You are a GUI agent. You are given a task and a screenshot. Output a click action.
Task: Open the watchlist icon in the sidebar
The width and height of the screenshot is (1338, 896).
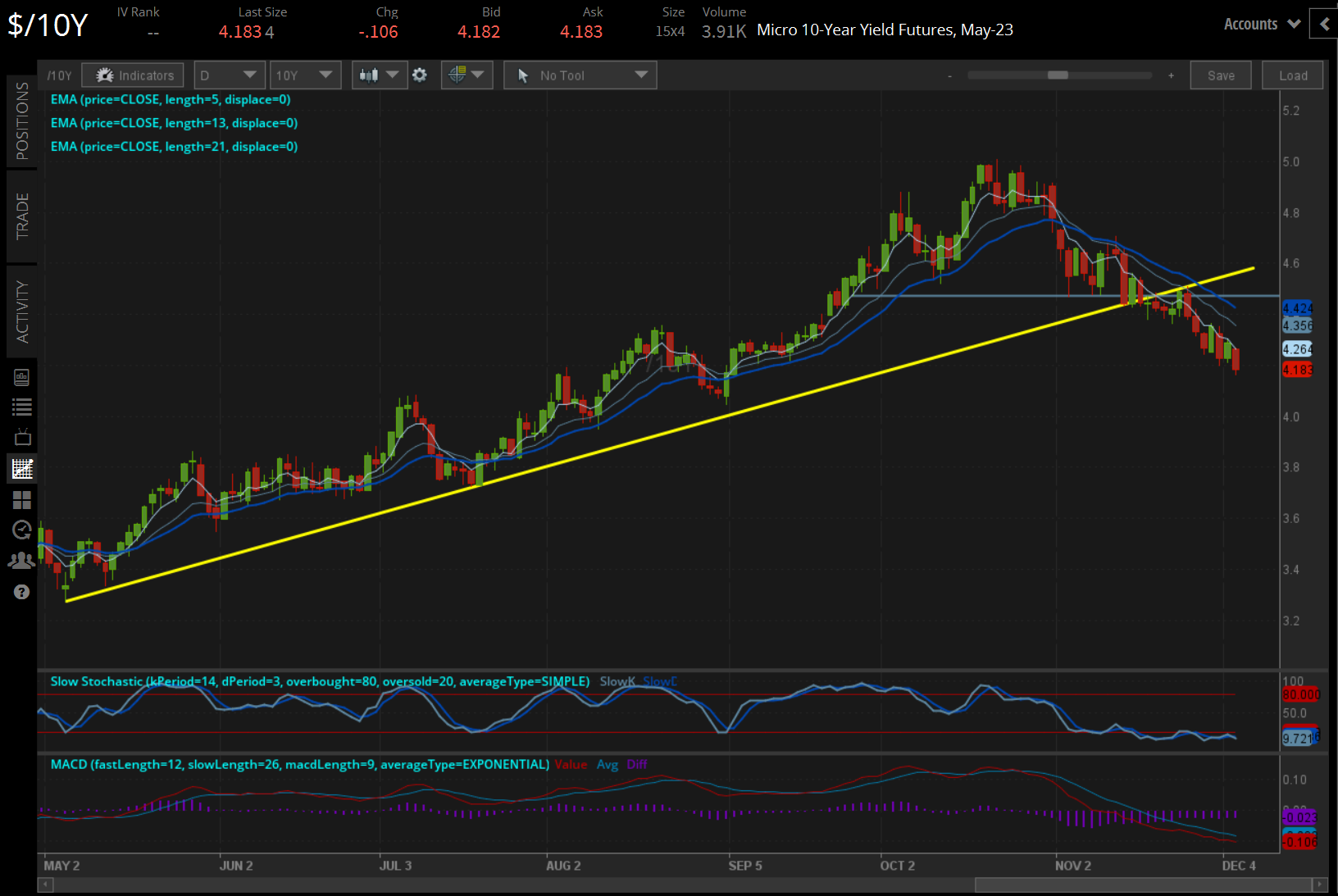coord(22,406)
